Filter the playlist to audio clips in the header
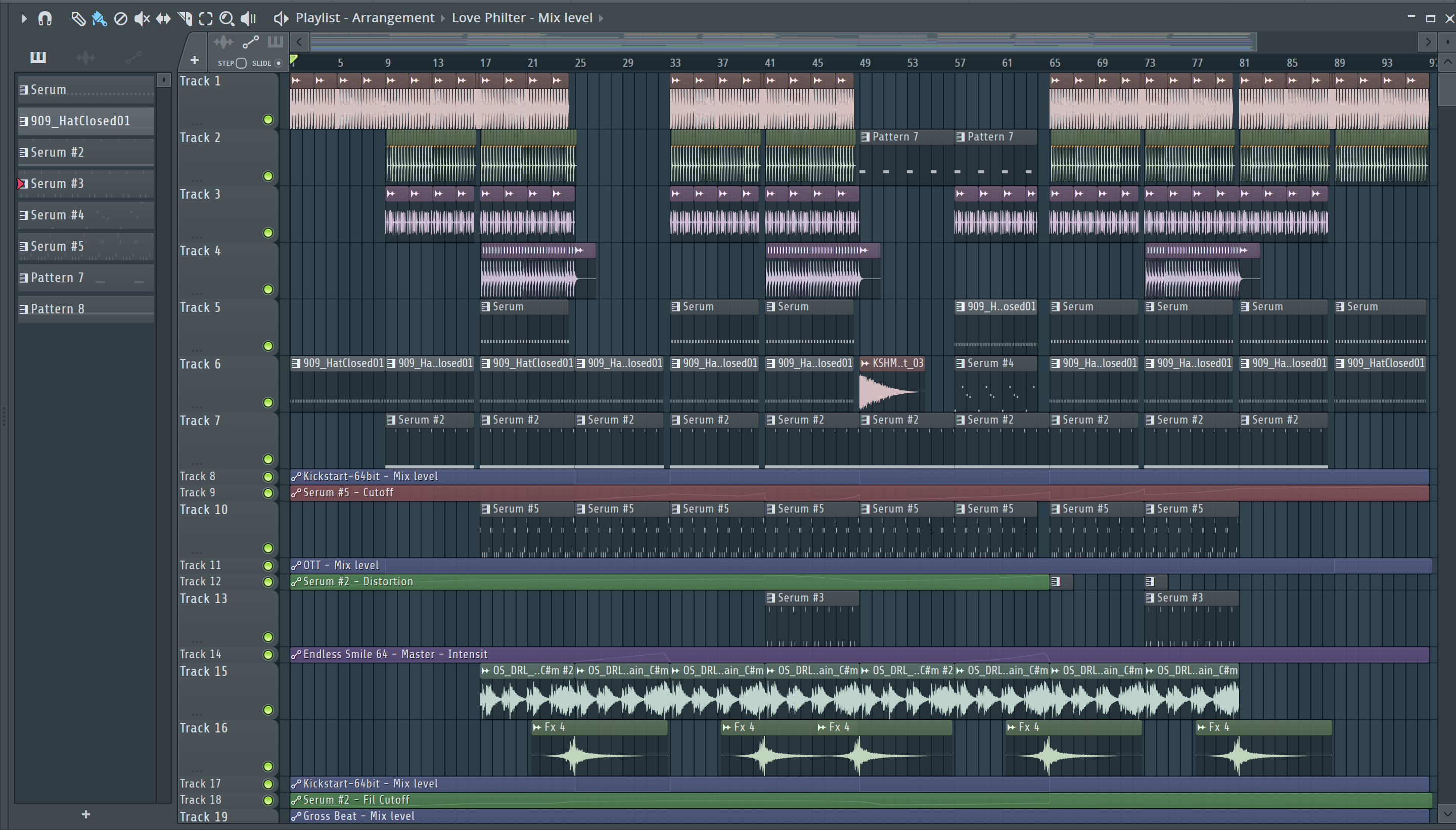 coord(223,42)
